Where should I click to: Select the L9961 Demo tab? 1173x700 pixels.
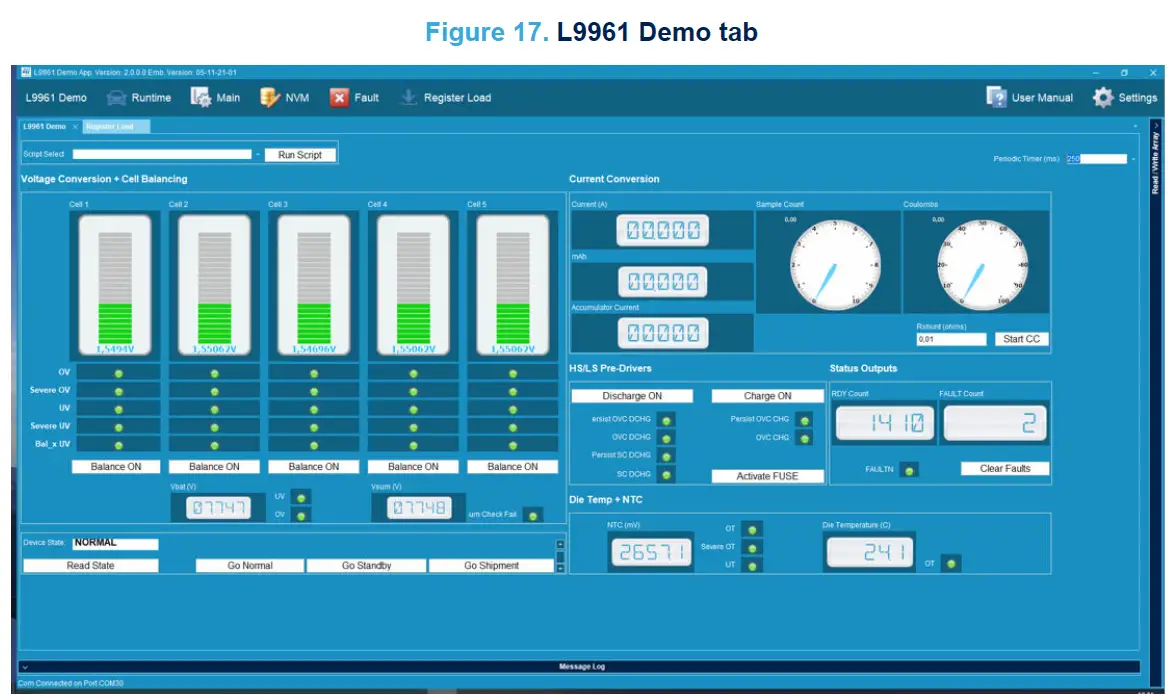[45, 126]
